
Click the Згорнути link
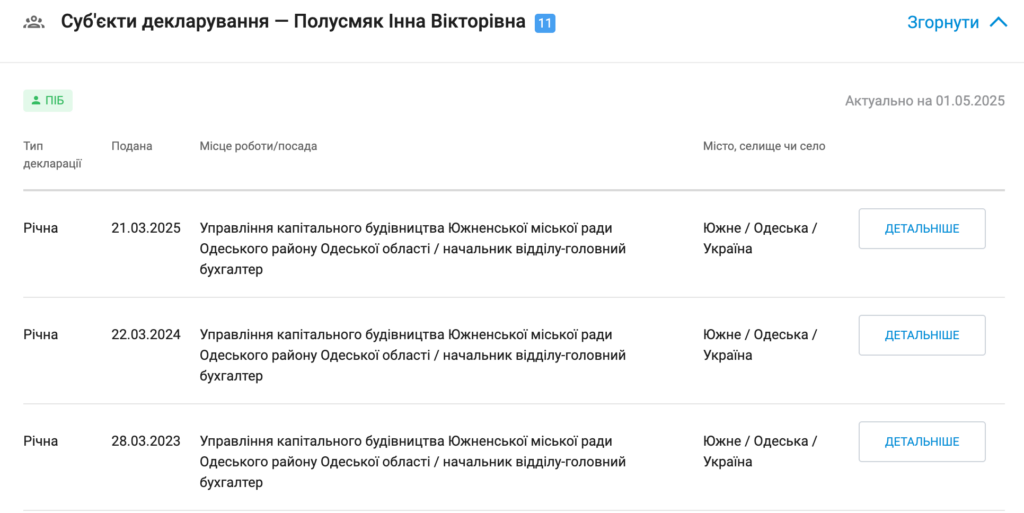point(942,22)
